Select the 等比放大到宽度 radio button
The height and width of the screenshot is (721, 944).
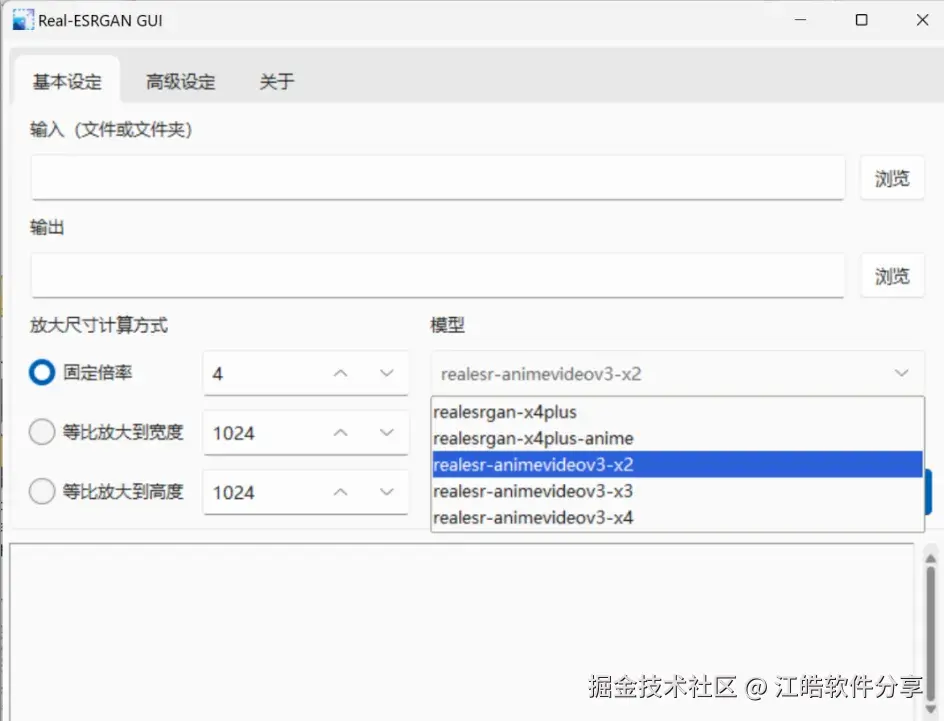click(x=41, y=432)
